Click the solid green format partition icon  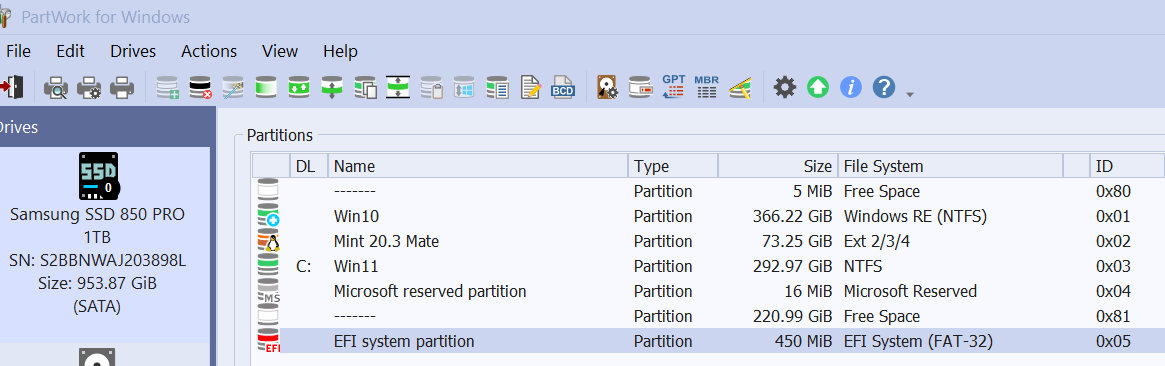coord(266,88)
